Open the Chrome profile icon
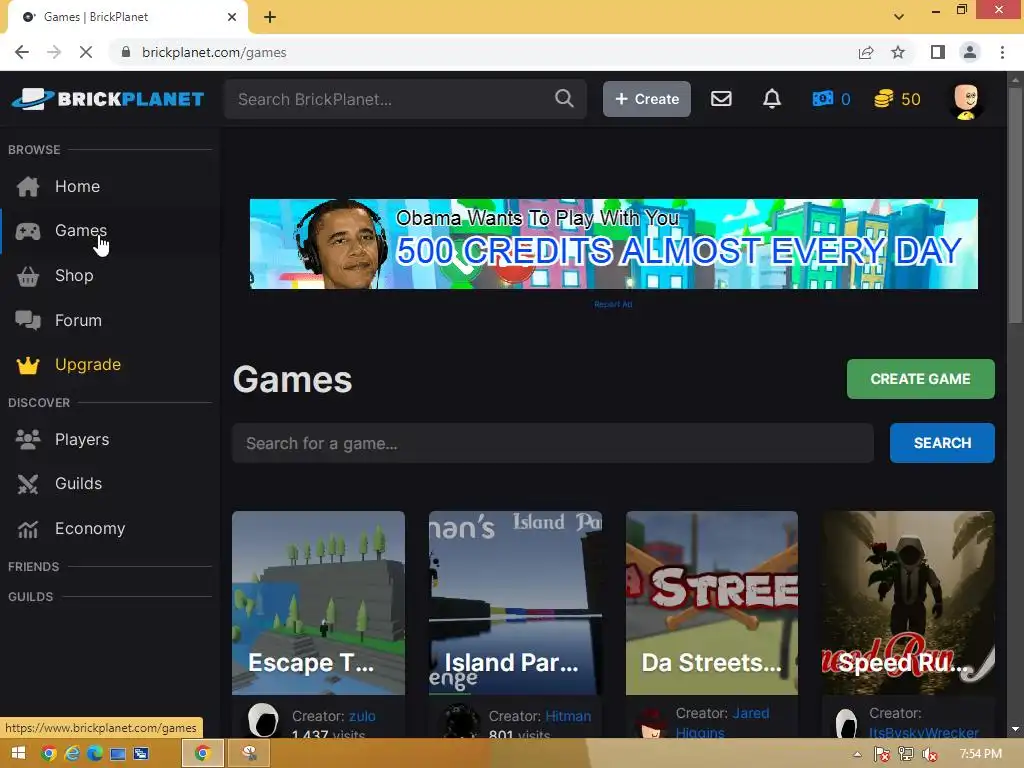The width and height of the screenshot is (1024, 768). click(x=970, y=52)
